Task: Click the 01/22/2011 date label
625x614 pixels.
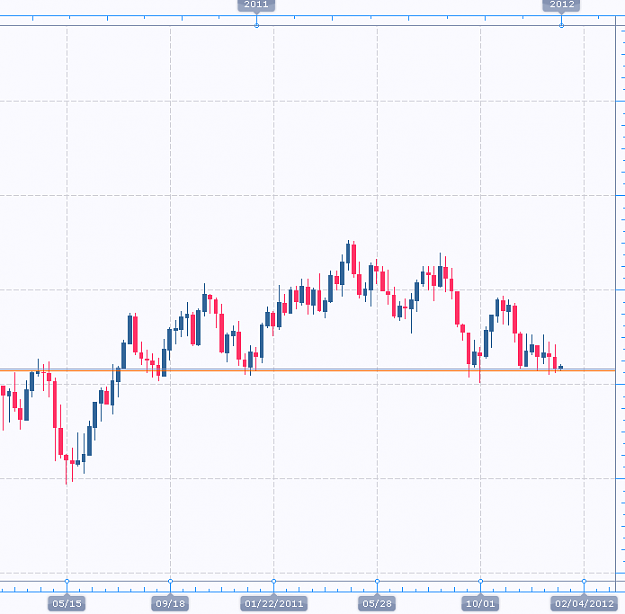Action: (274, 603)
